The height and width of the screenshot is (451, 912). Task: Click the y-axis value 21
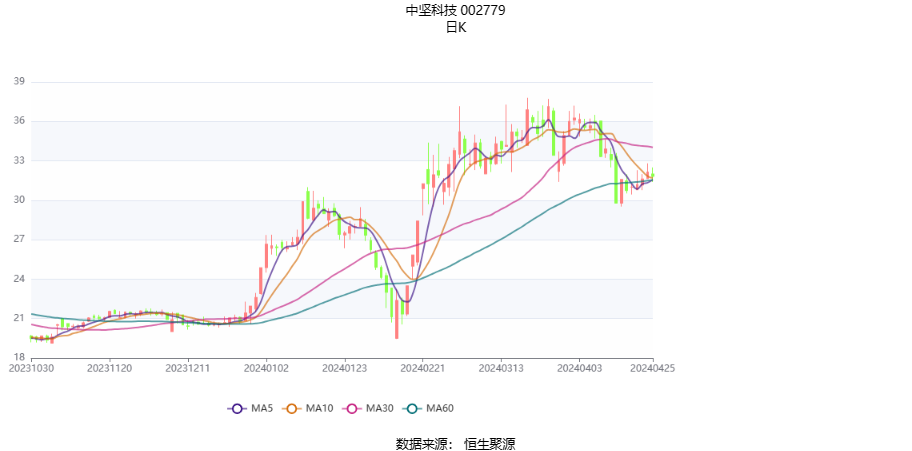[19, 318]
